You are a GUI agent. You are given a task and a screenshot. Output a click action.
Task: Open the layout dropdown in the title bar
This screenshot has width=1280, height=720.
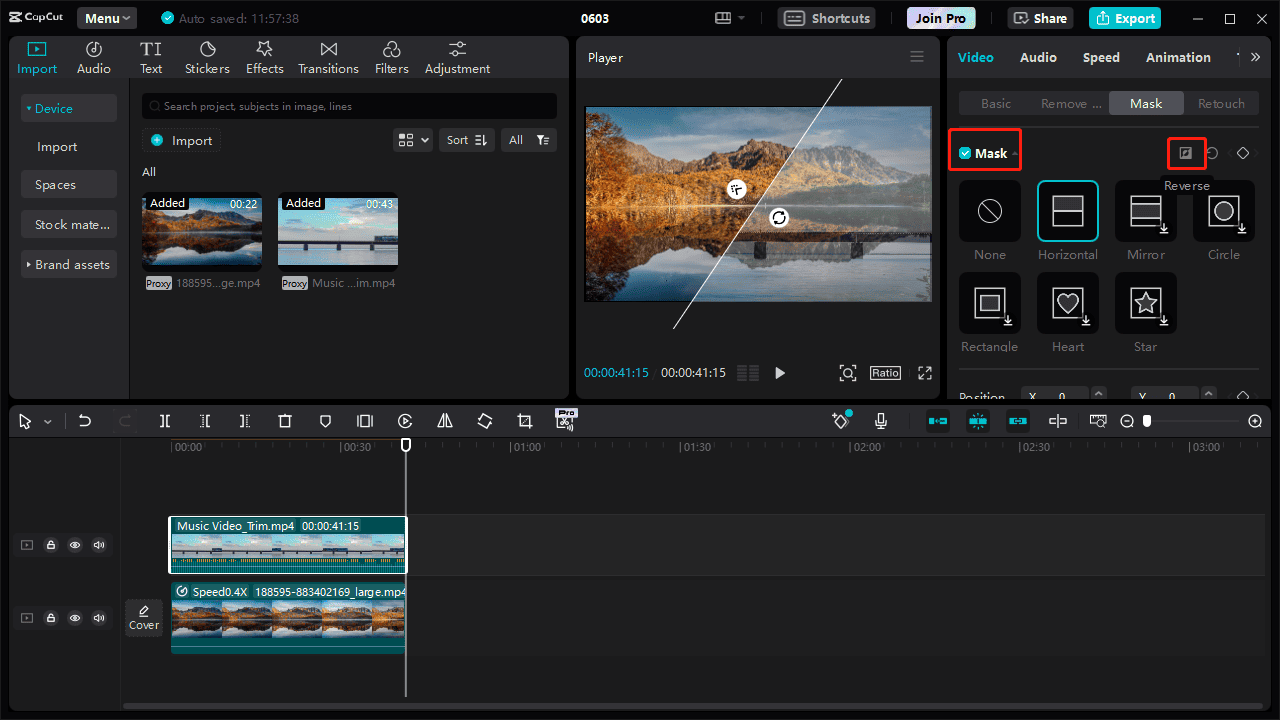coord(731,18)
